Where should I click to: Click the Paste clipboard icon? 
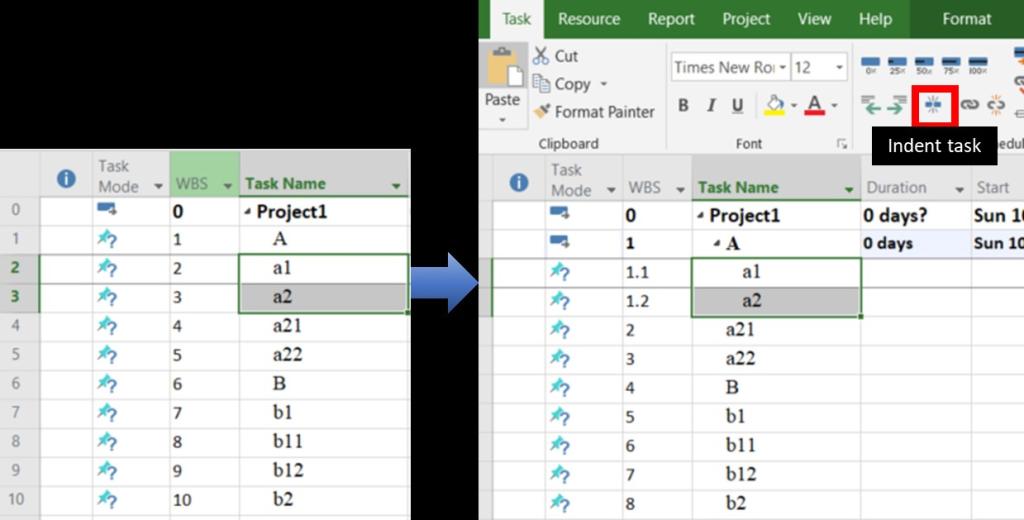click(x=502, y=68)
